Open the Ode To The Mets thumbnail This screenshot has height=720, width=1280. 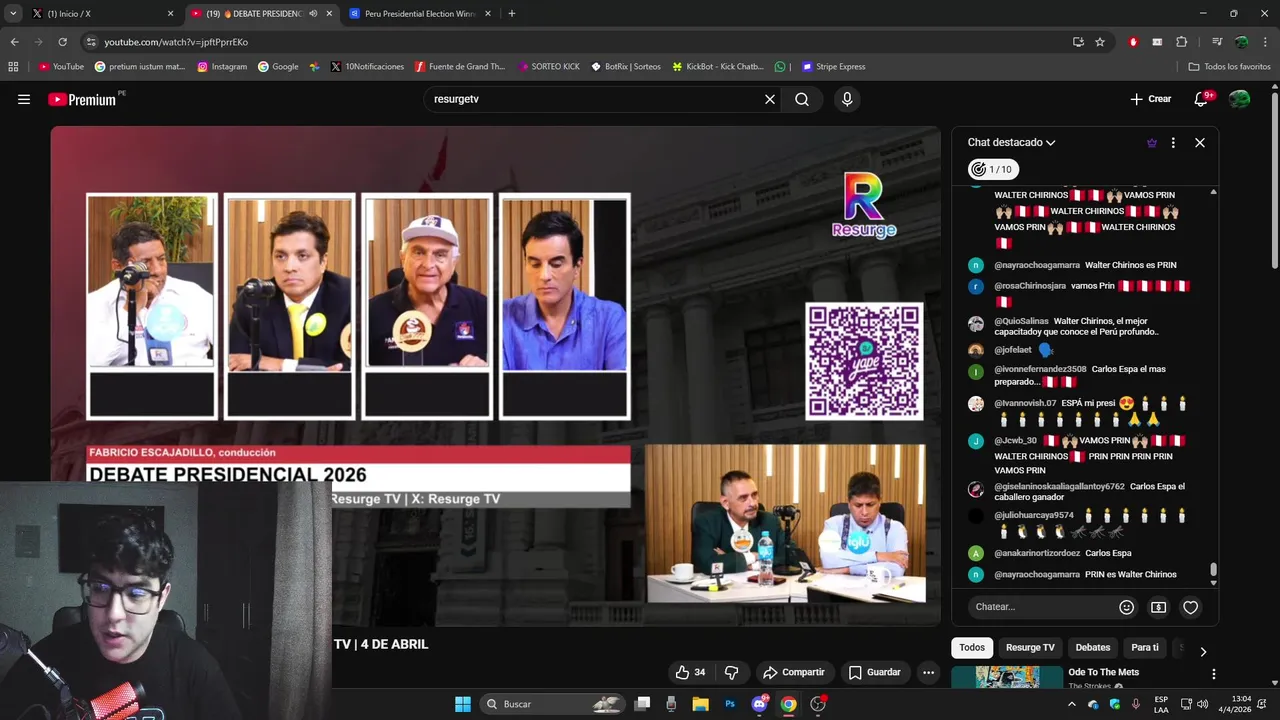[x=1007, y=678]
